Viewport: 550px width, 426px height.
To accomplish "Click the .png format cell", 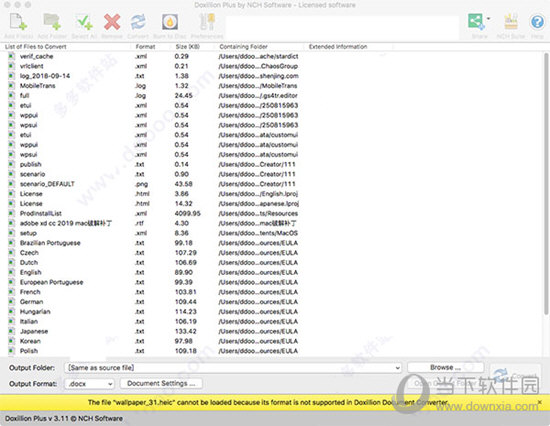I will tap(141, 184).
